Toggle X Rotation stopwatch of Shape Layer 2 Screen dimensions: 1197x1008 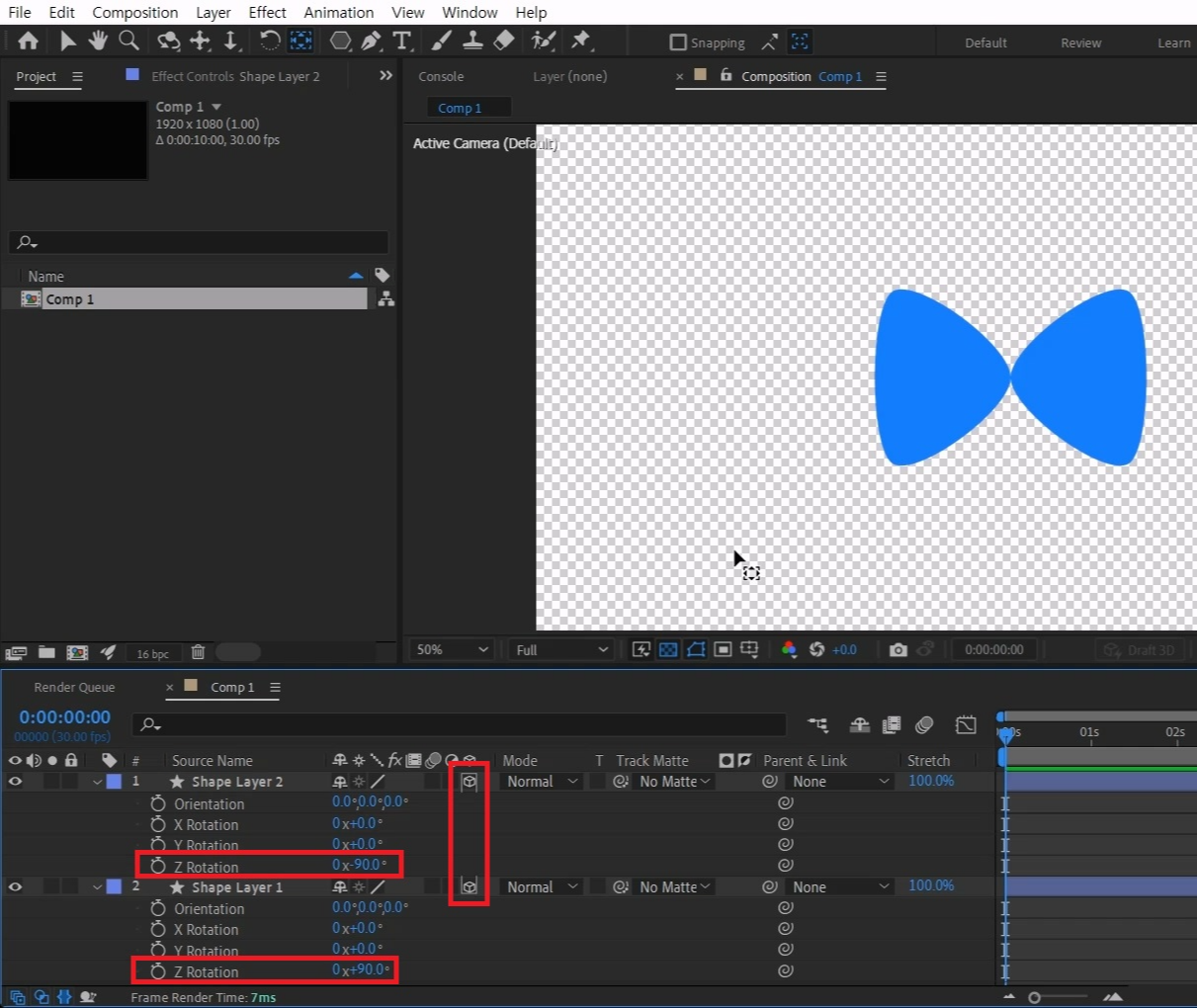tap(158, 824)
